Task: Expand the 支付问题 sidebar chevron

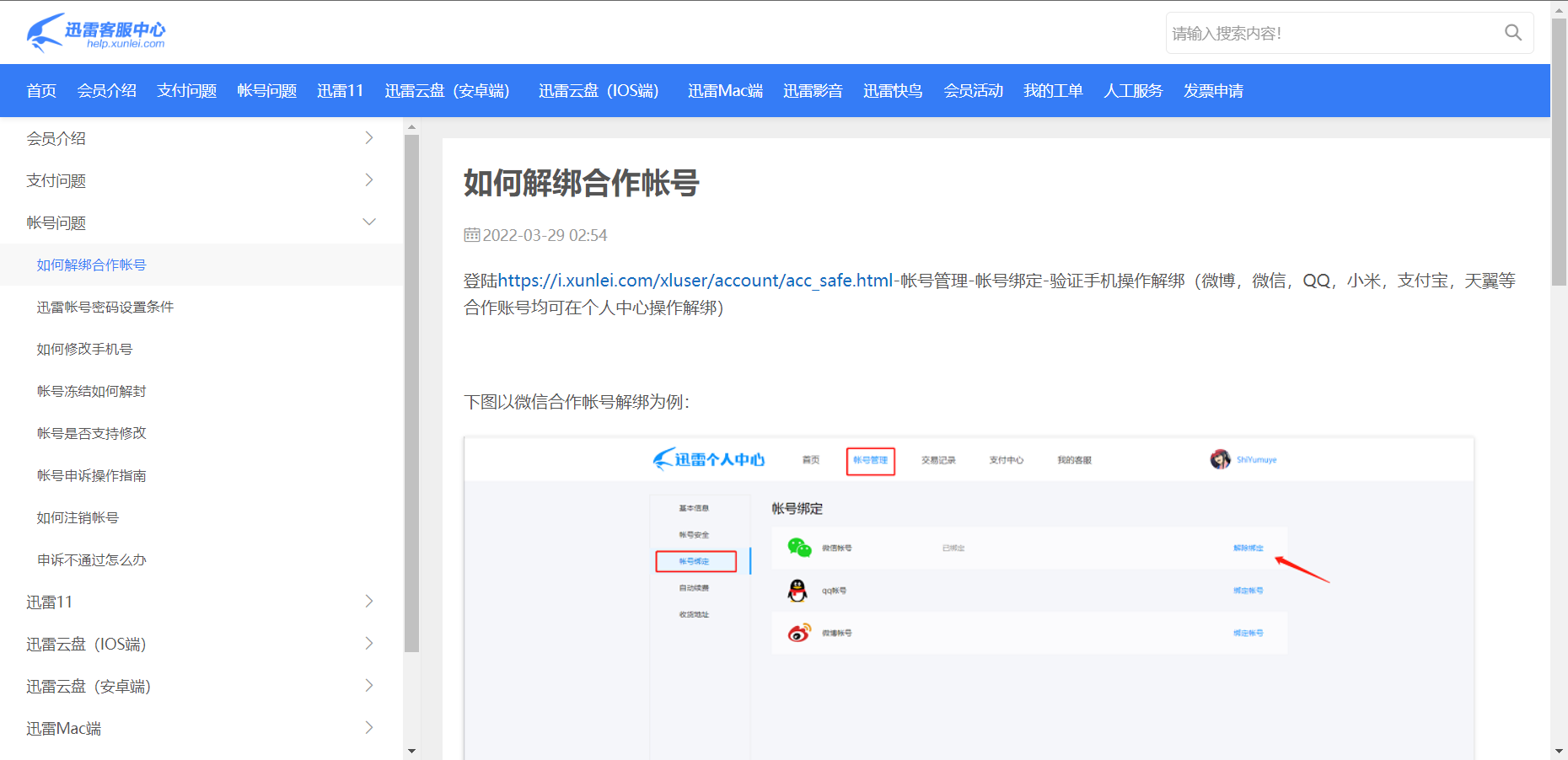Action: coord(368,179)
